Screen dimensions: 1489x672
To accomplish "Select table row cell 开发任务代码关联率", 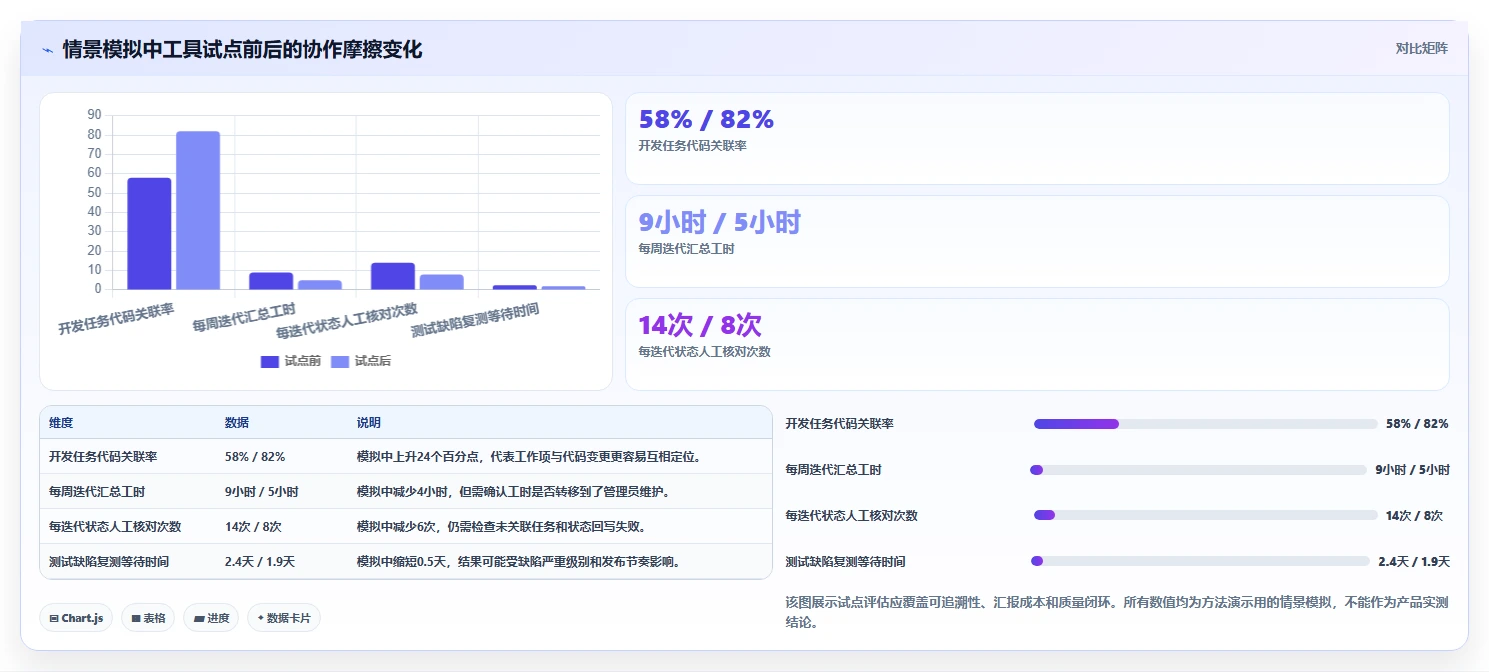I will tap(103, 457).
